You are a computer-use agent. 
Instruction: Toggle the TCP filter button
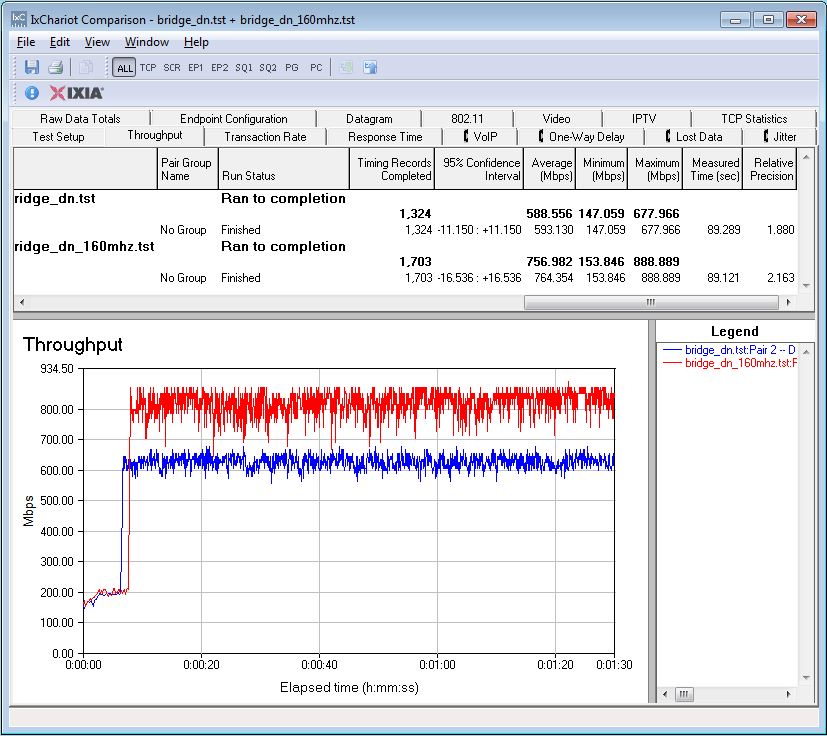coord(148,68)
